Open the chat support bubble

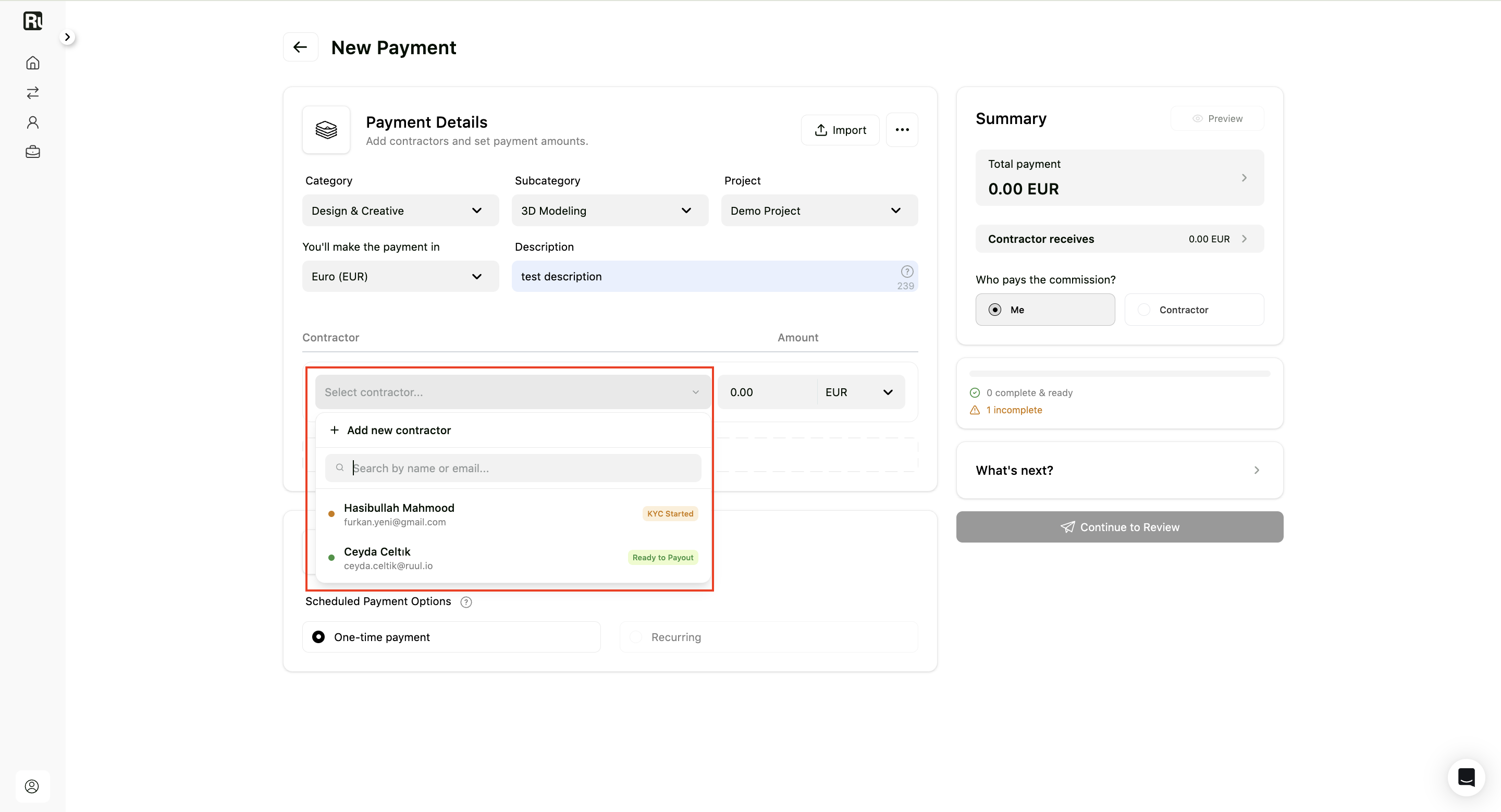(x=1466, y=777)
